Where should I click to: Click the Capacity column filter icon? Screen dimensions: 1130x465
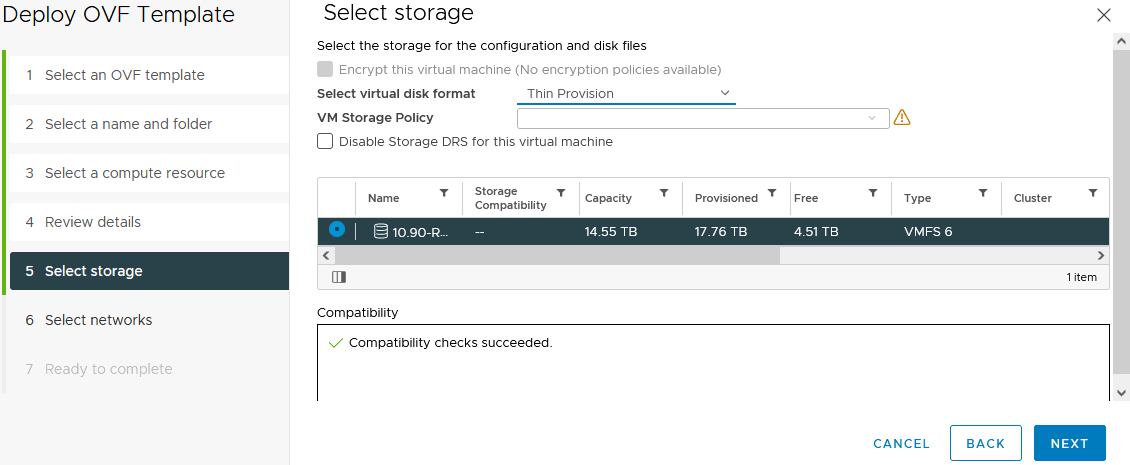coord(664,193)
